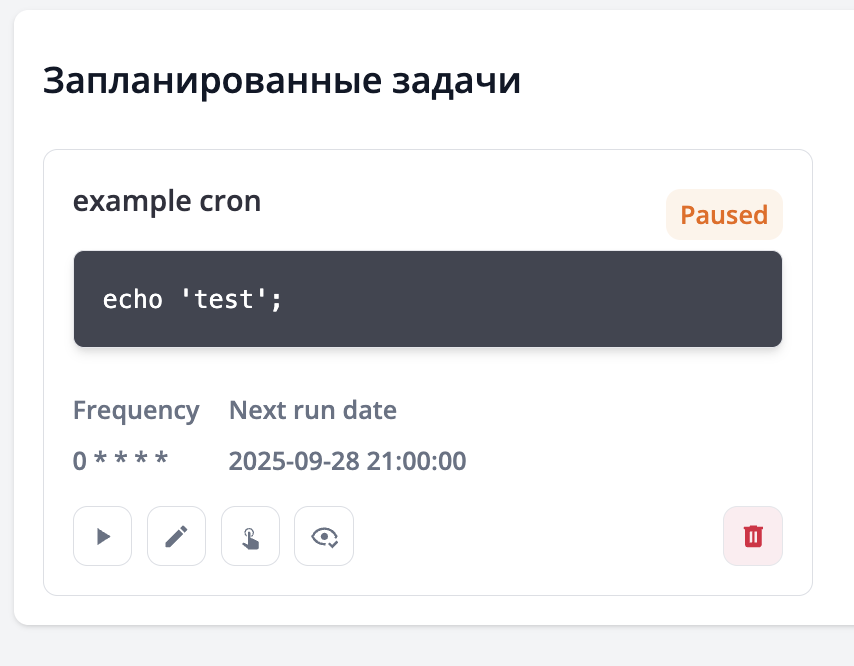This screenshot has height=666, width=854.
Task: Click the 'echo' keyword in code block
Action: [133, 299]
